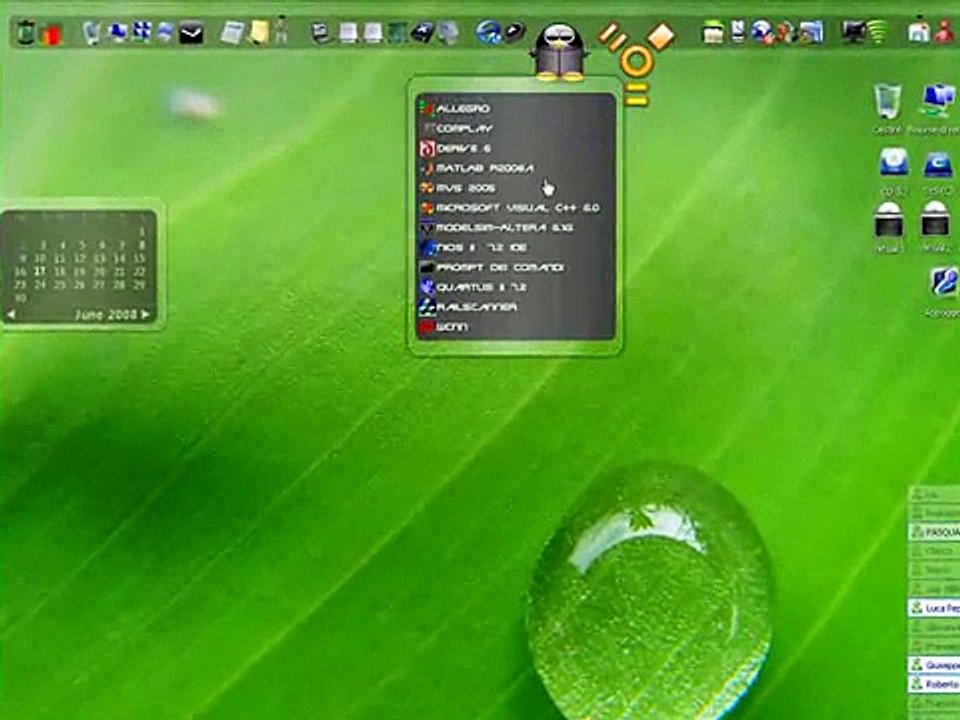960x720 pixels.
Task: Open the recycle bin dock icon
Action: pyautogui.click(x=92, y=32)
